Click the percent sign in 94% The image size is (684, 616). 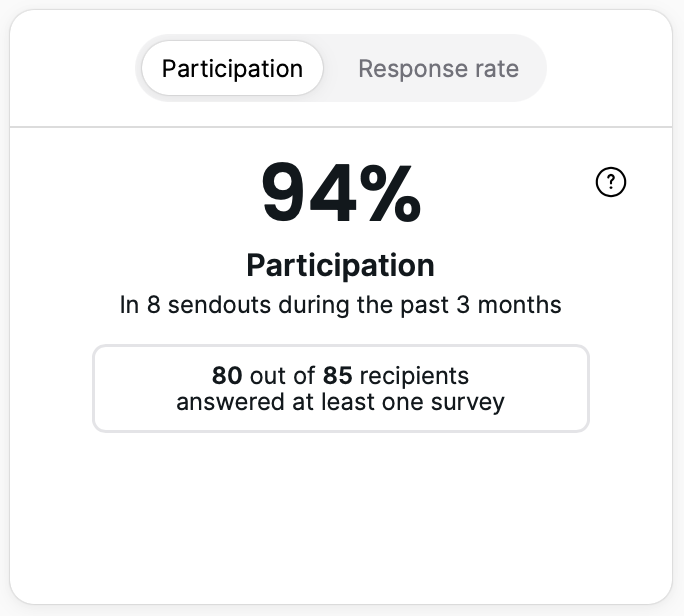click(x=385, y=194)
